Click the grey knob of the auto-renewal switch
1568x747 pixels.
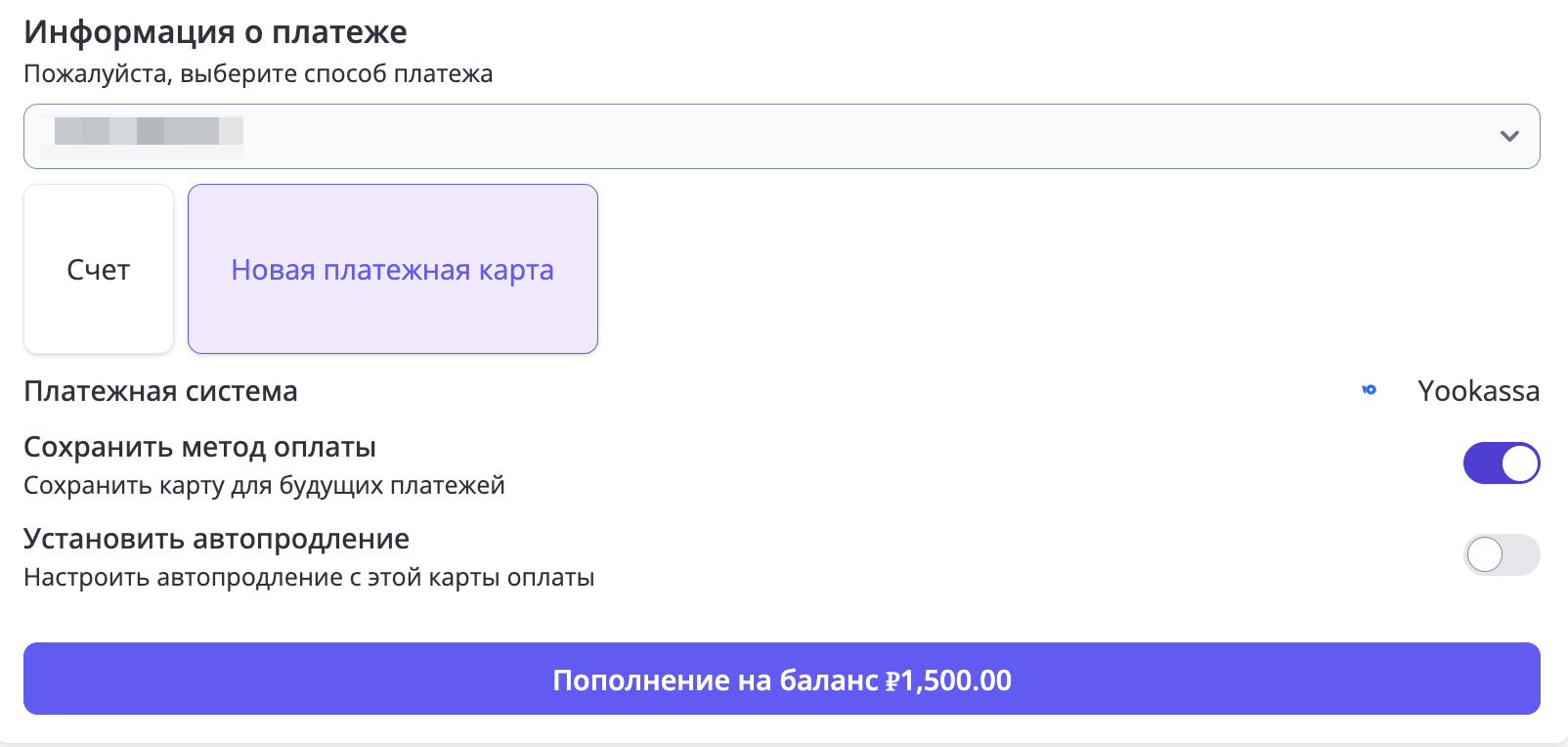pos(1485,555)
